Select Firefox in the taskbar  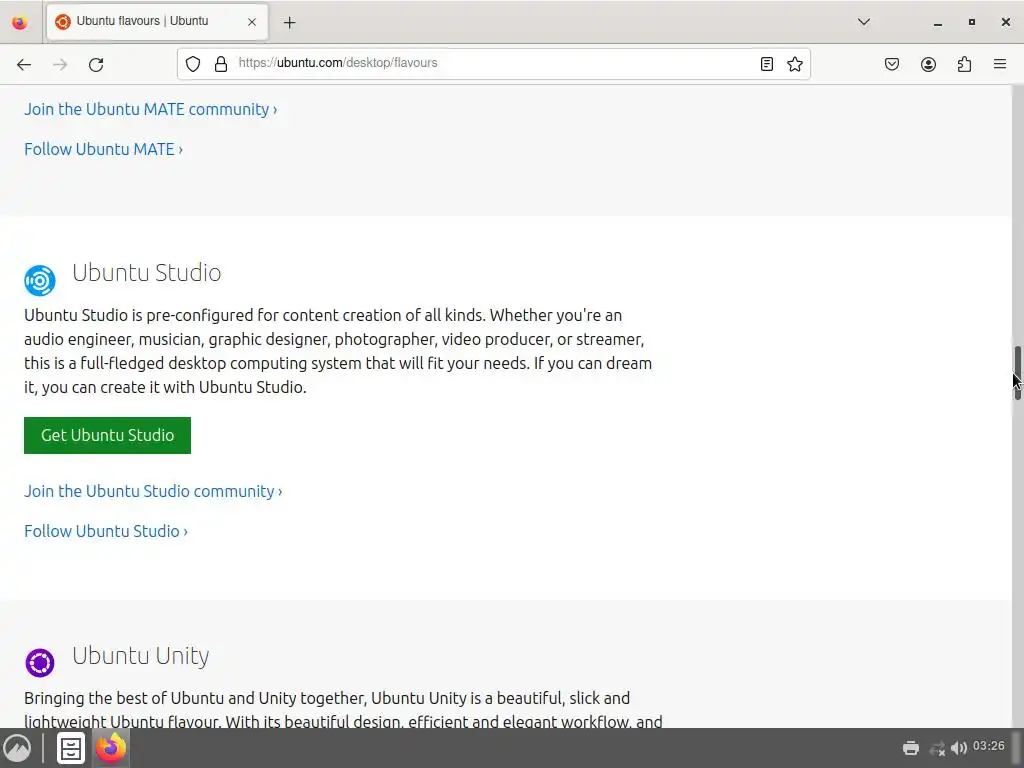[x=111, y=748]
